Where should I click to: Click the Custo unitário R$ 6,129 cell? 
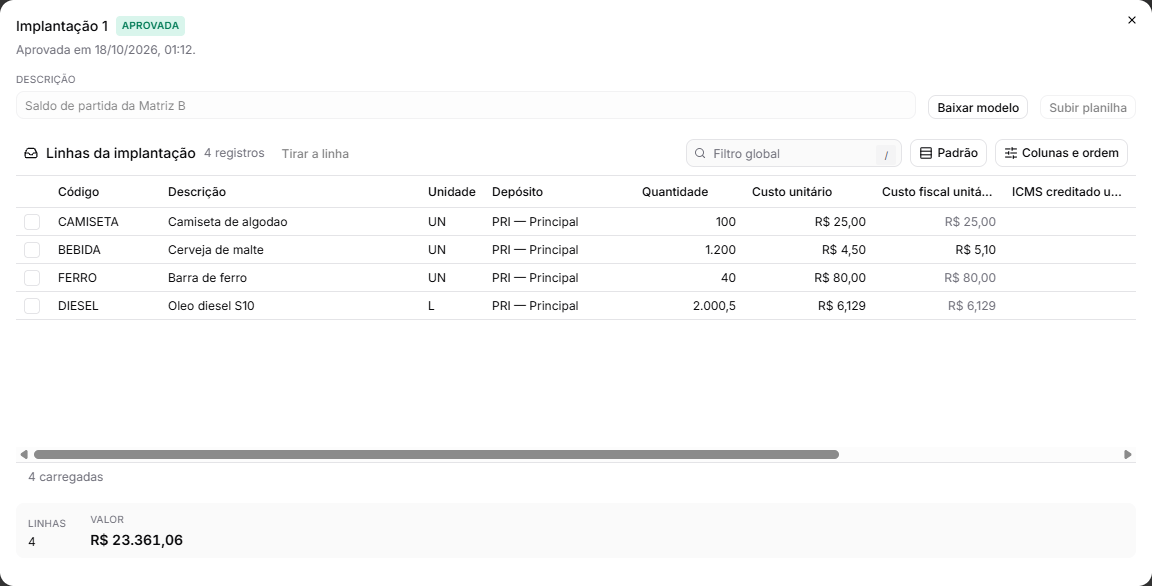(842, 305)
